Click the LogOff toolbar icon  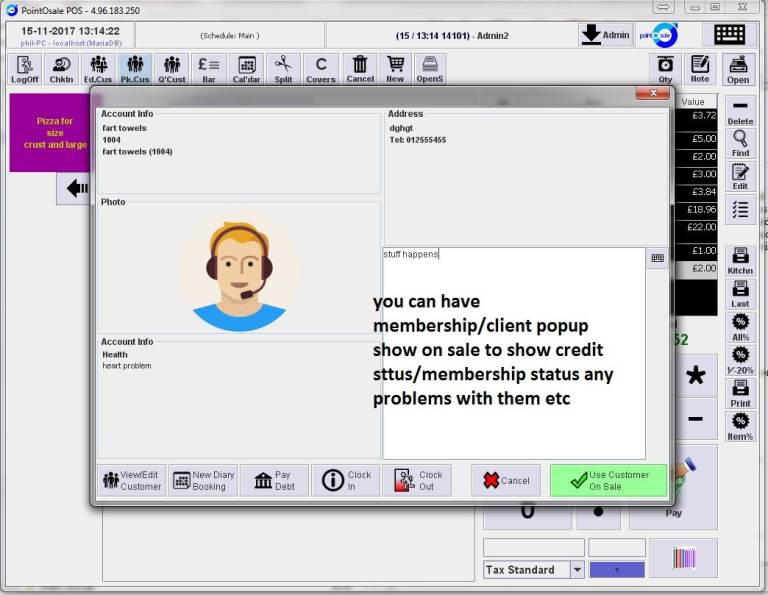[x=24, y=69]
